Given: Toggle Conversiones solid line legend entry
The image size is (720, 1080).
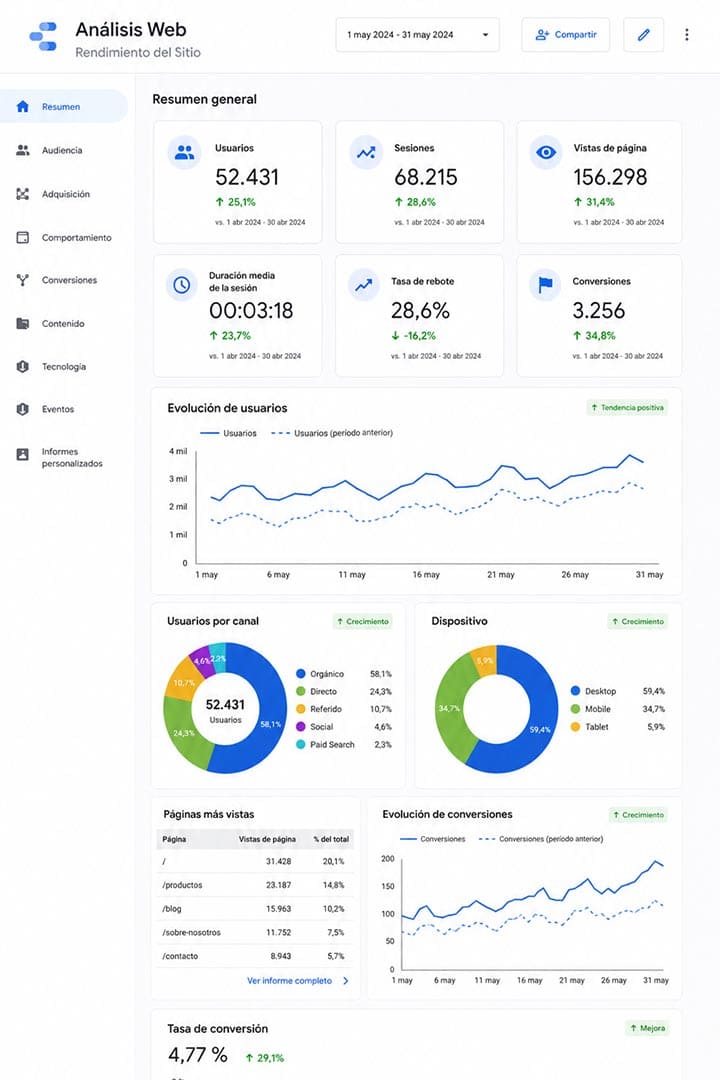Looking at the screenshot, I should 433,839.
